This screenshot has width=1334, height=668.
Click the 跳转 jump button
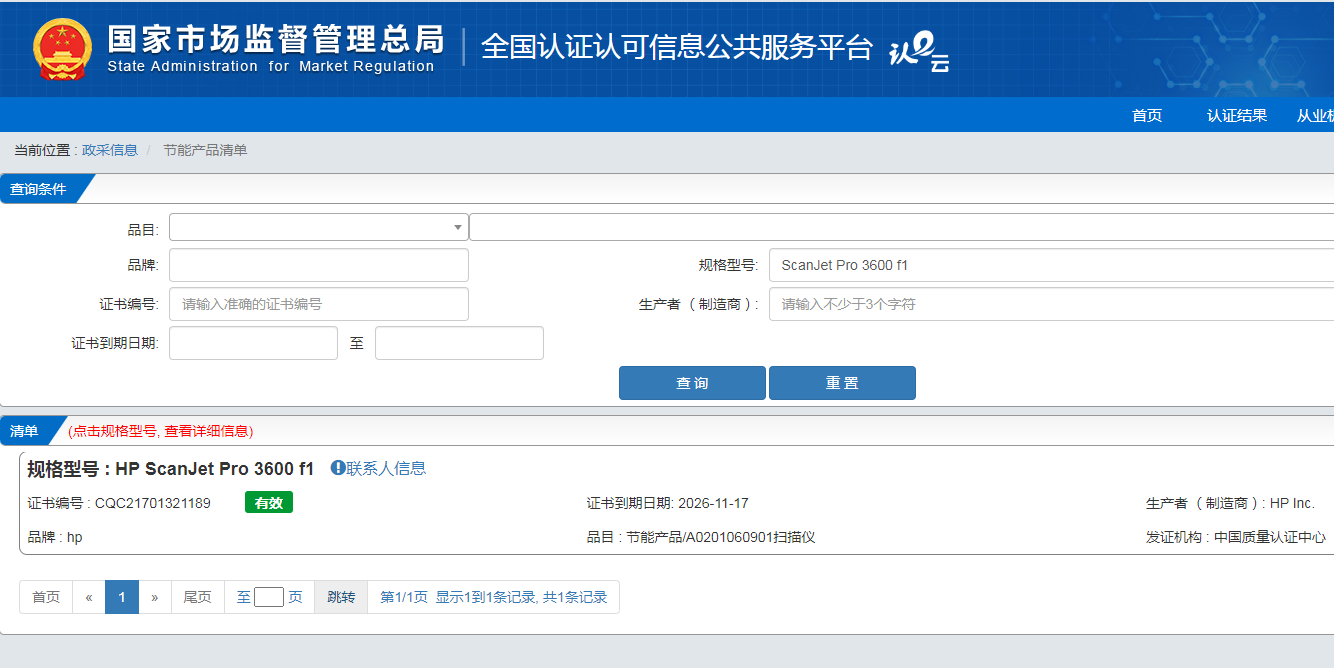pos(341,597)
